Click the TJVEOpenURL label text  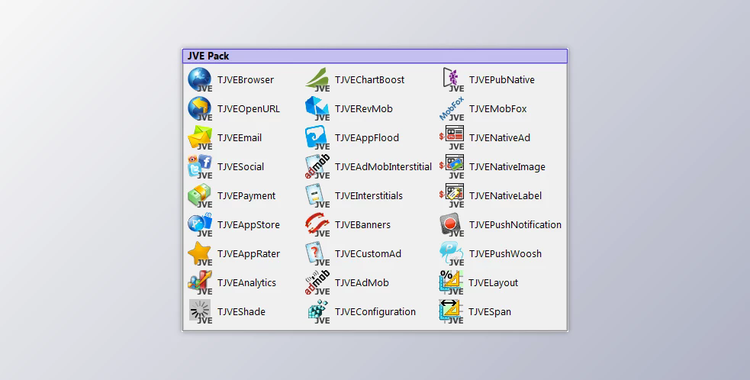pyautogui.click(x=248, y=109)
